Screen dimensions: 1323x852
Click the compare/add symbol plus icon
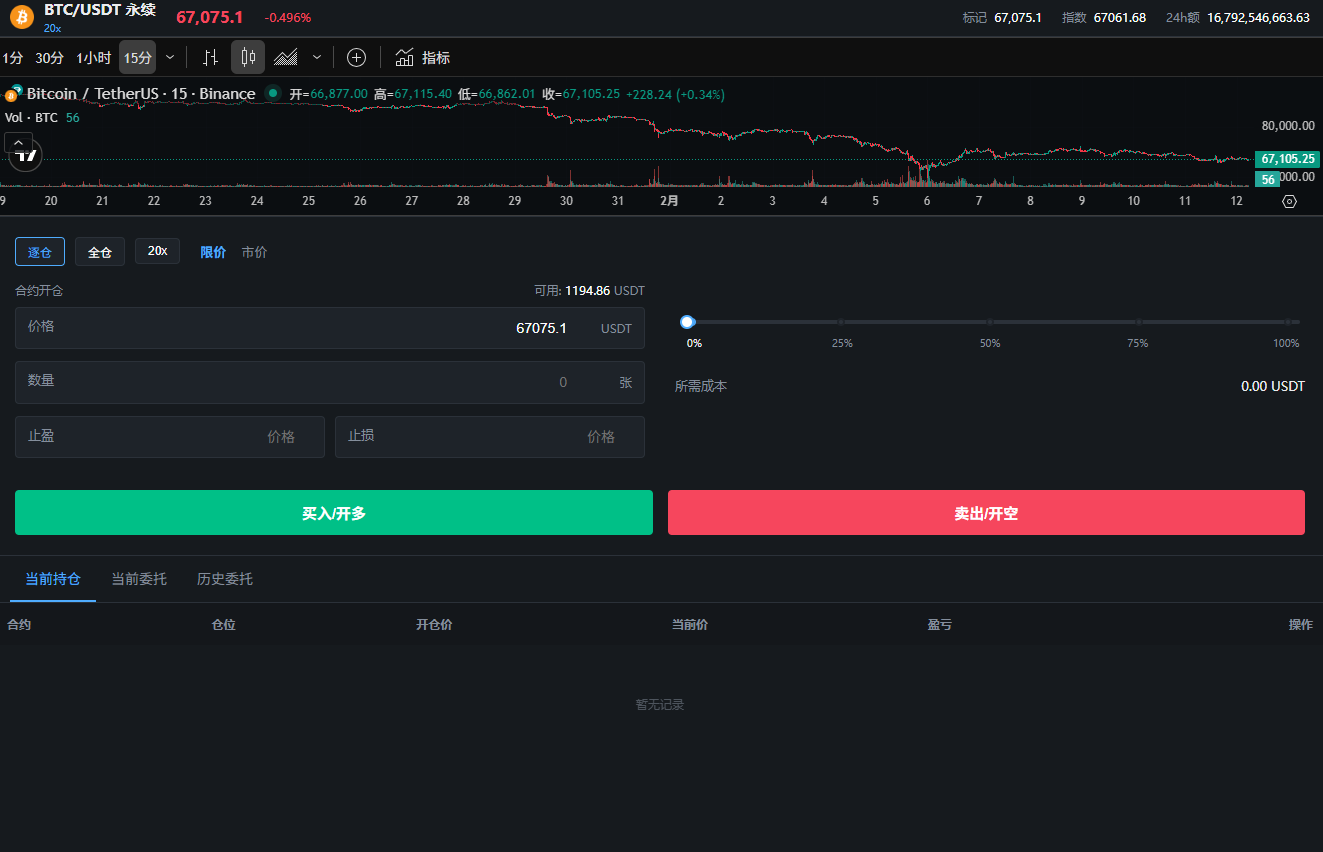click(x=356, y=58)
